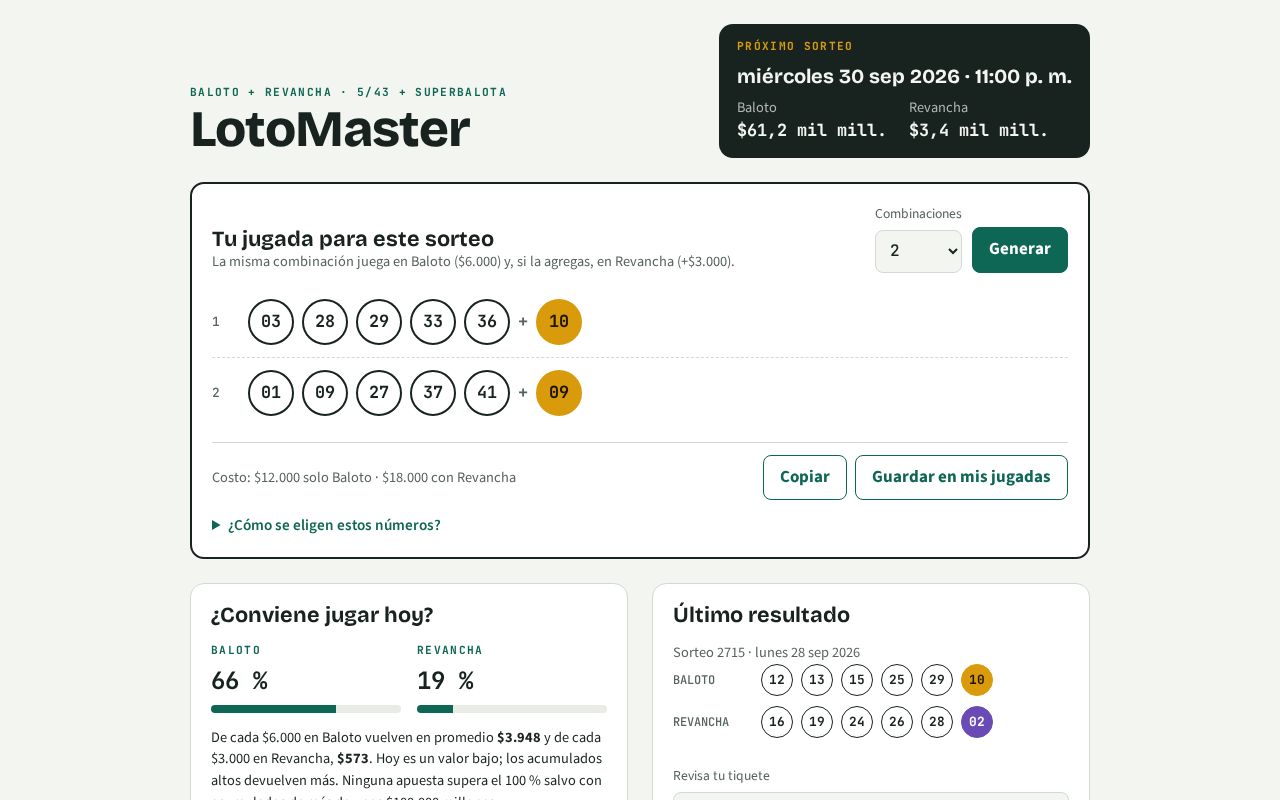The width and height of the screenshot is (1280, 800).
Task: Click ball 28 in combination 1
Action: [x=325, y=322]
